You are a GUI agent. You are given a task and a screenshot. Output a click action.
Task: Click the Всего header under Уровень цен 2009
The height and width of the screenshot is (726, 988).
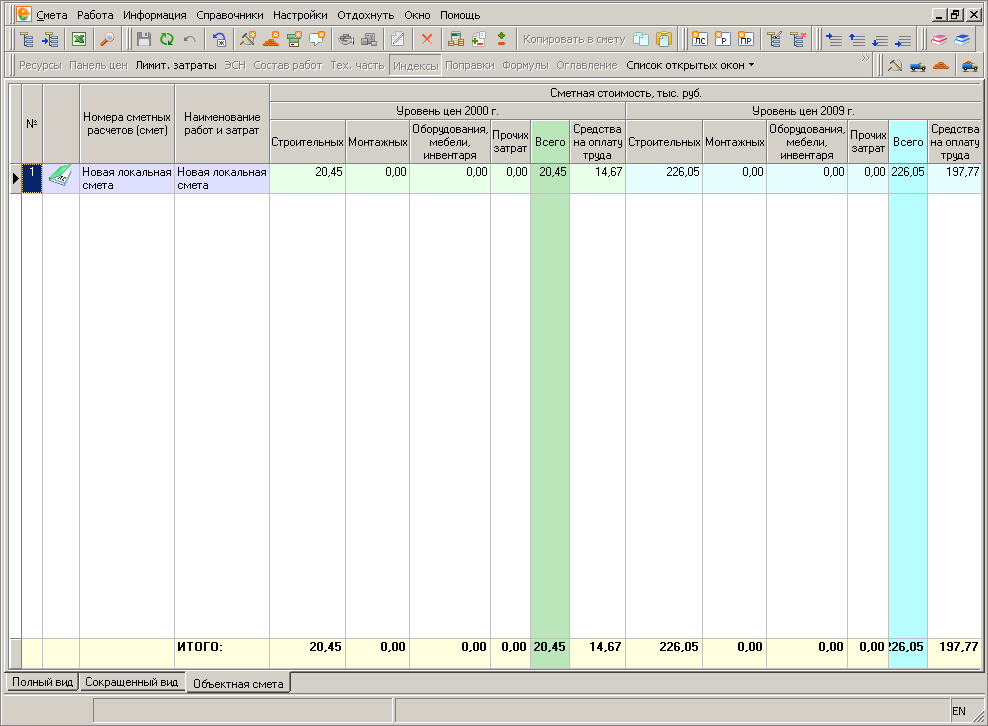(908, 142)
